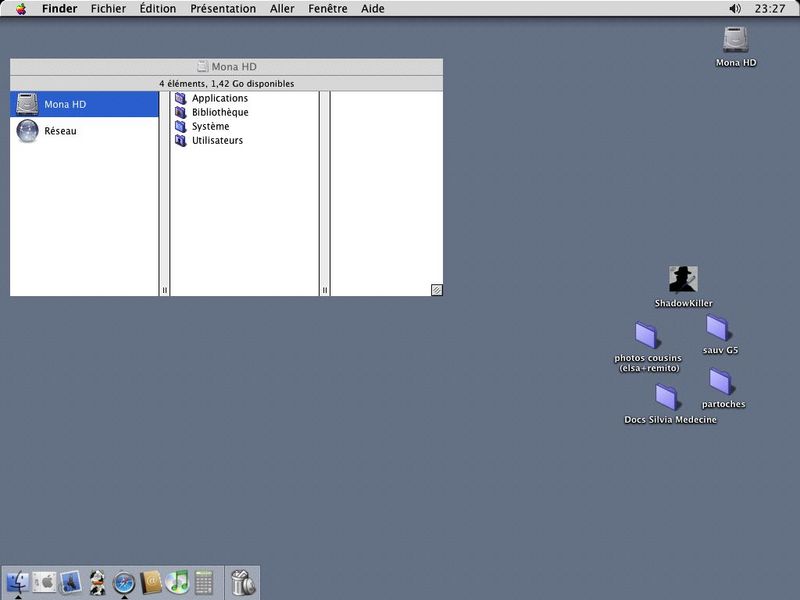Click "4 éléments, 1,42 Go disponibles" status text
Viewport: 800px width, 600px height.
click(227, 84)
